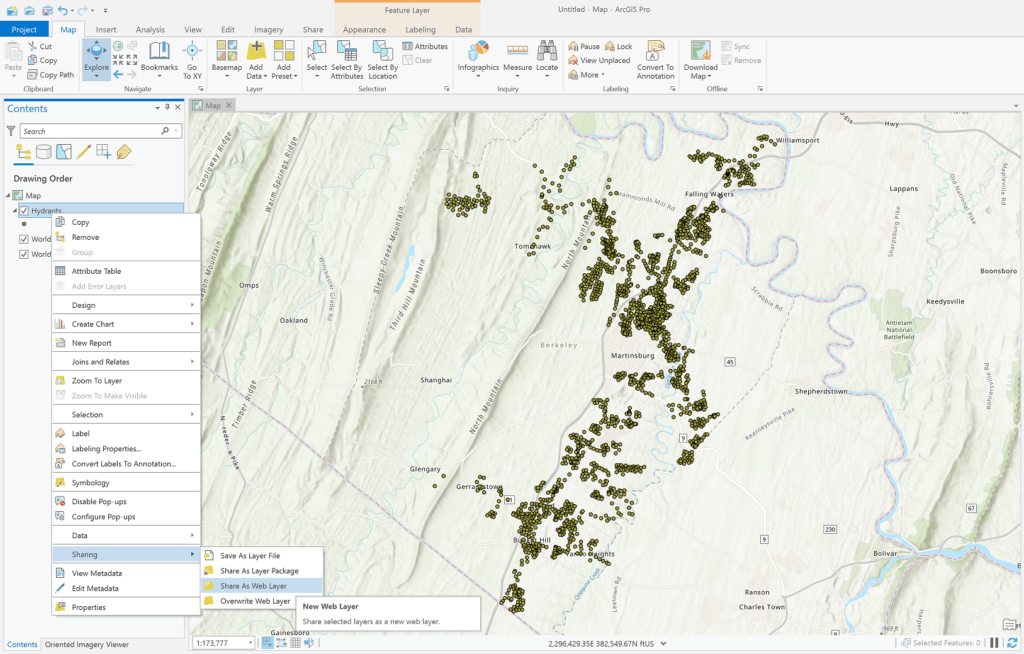Image resolution: width=1024 pixels, height=654 pixels.
Task: Click Symbology in the context menu
Action: pyautogui.click(x=90, y=483)
